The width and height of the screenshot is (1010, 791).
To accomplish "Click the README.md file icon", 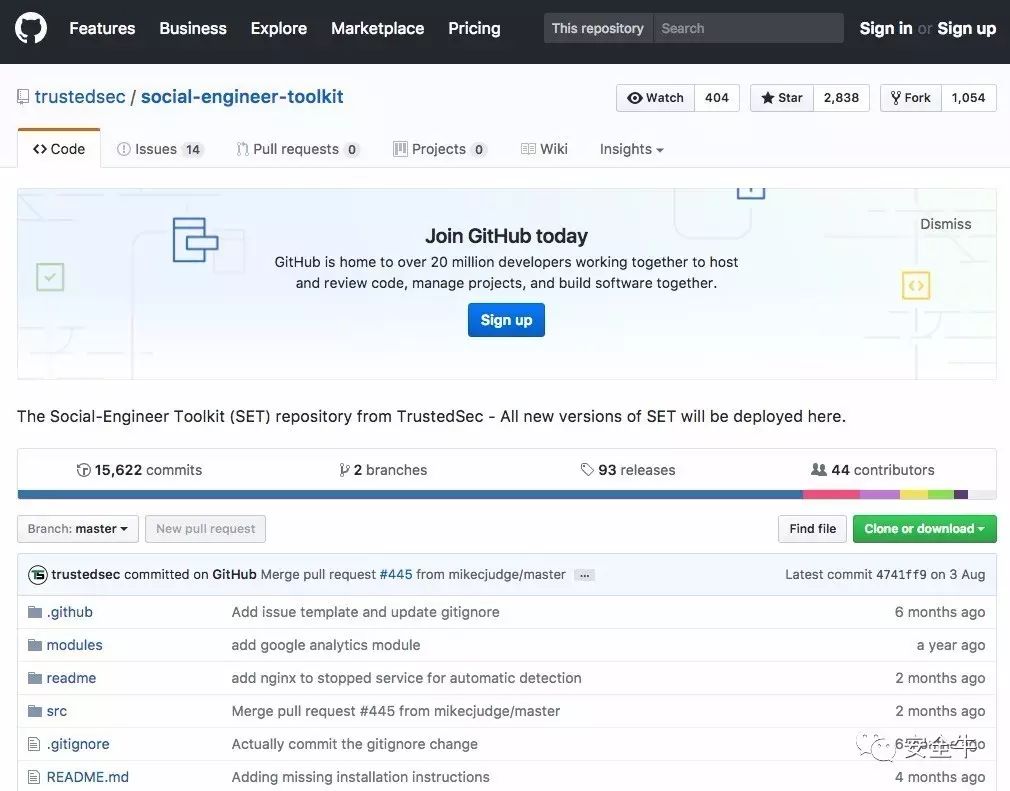I will click(x=34, y=777).
